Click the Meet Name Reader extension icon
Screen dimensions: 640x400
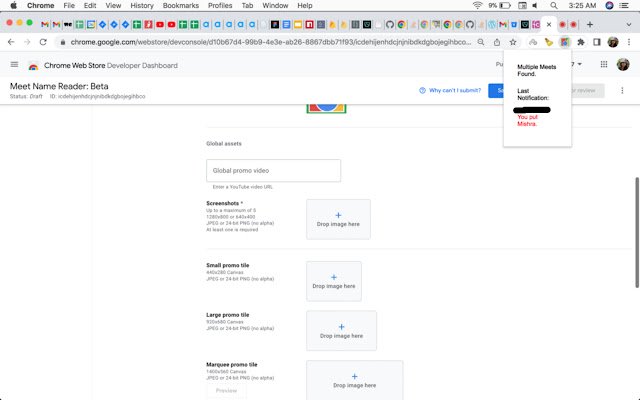(x=564, y=42)
